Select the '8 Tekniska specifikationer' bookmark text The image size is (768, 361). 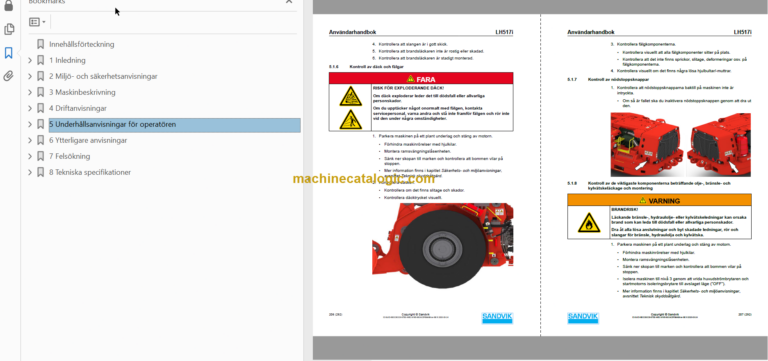click(x=90, y=172)
